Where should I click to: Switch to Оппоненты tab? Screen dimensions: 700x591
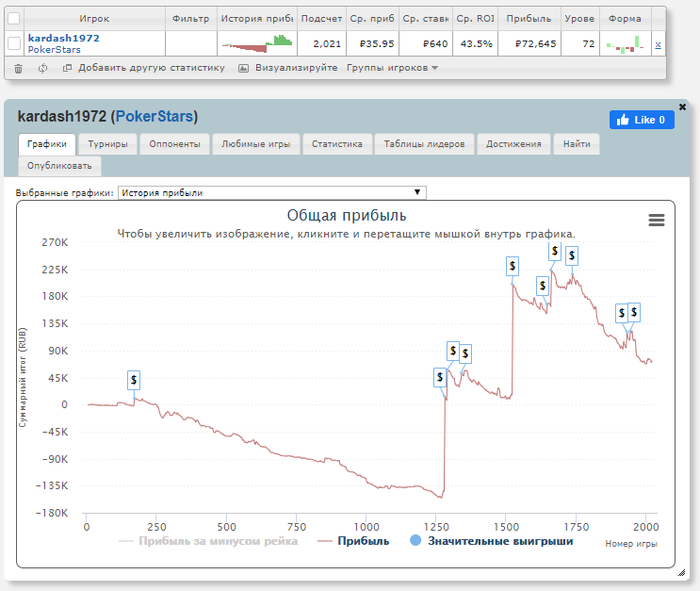(175, 144)
